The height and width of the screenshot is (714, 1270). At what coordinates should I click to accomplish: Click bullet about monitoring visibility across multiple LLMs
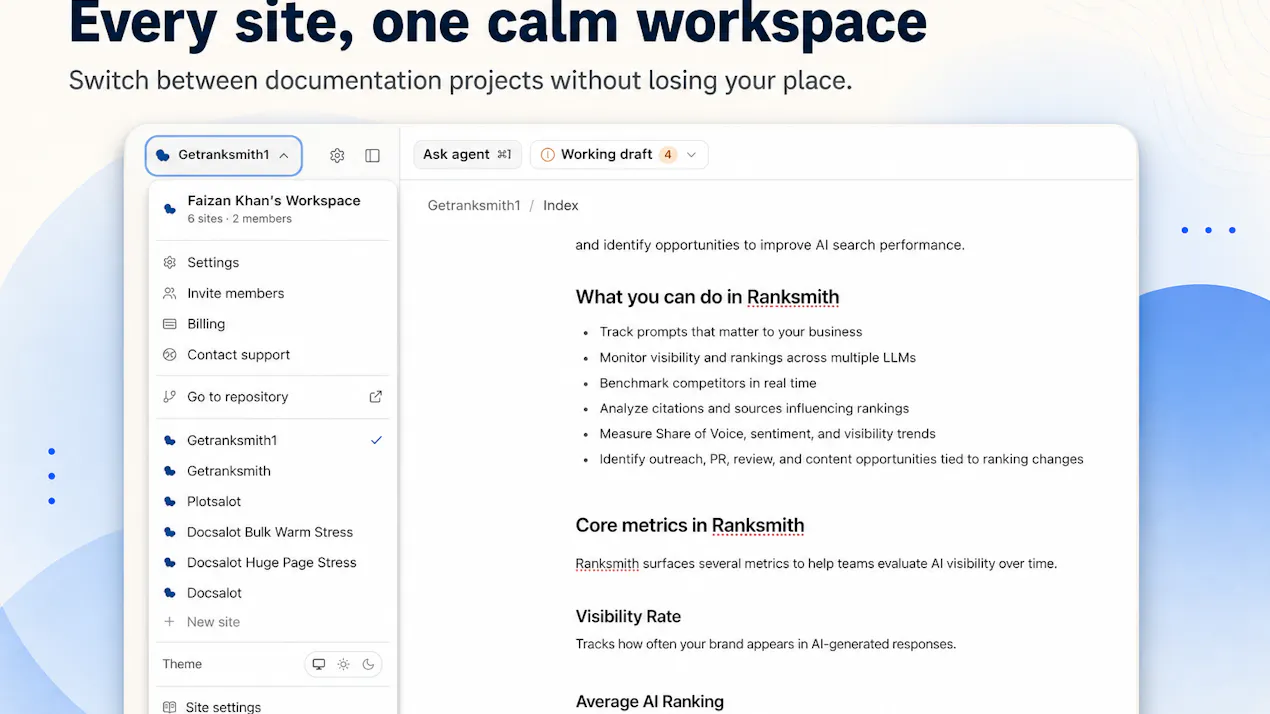pyautogui.click(x=758, y=357)
